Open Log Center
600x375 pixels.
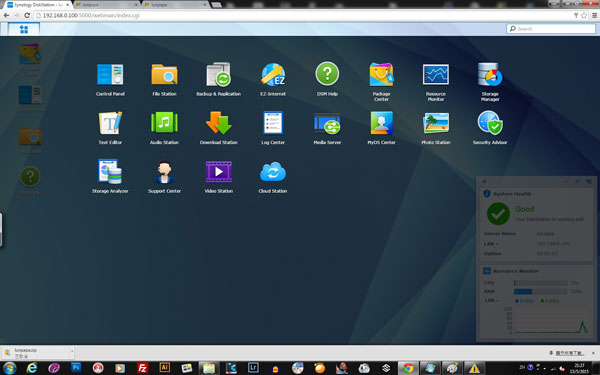point(273,128)
